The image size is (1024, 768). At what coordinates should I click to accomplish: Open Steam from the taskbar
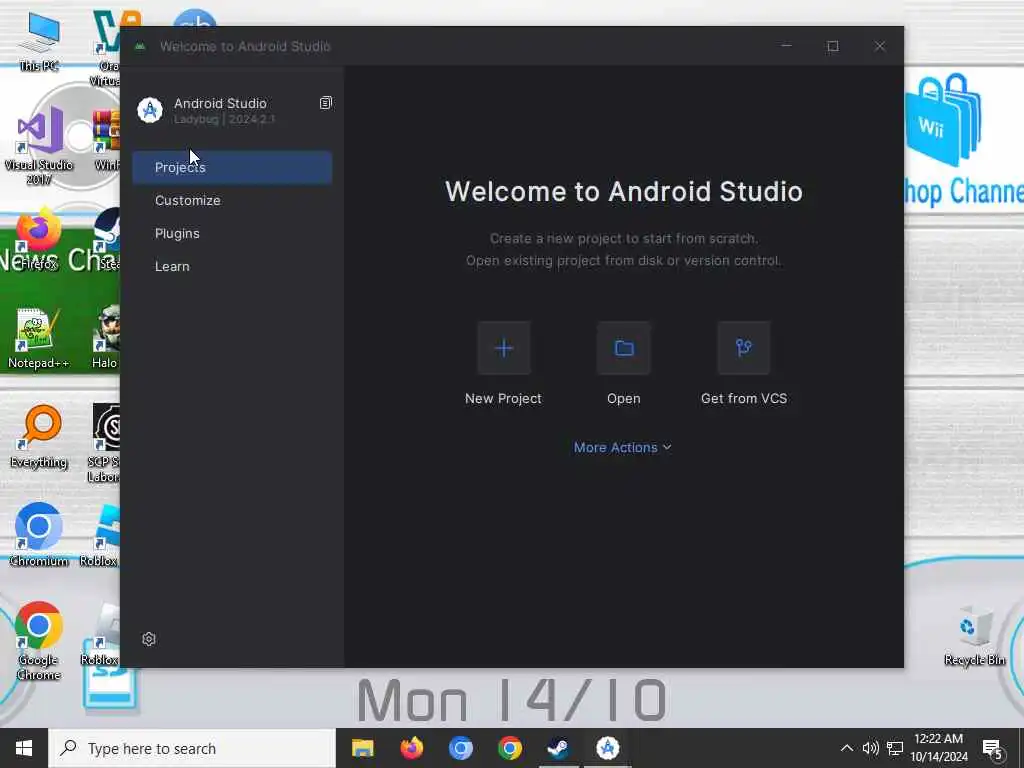point(558,748)
